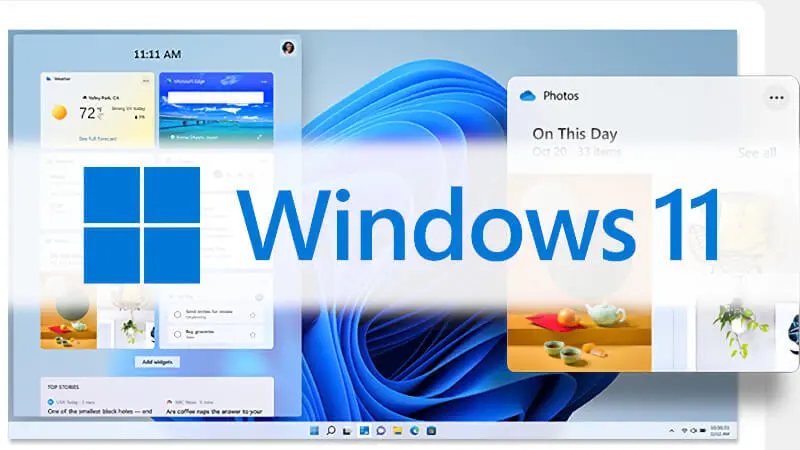Open the volume tray icon
This screenshot has width=800, height=450.
coord(693,431)
